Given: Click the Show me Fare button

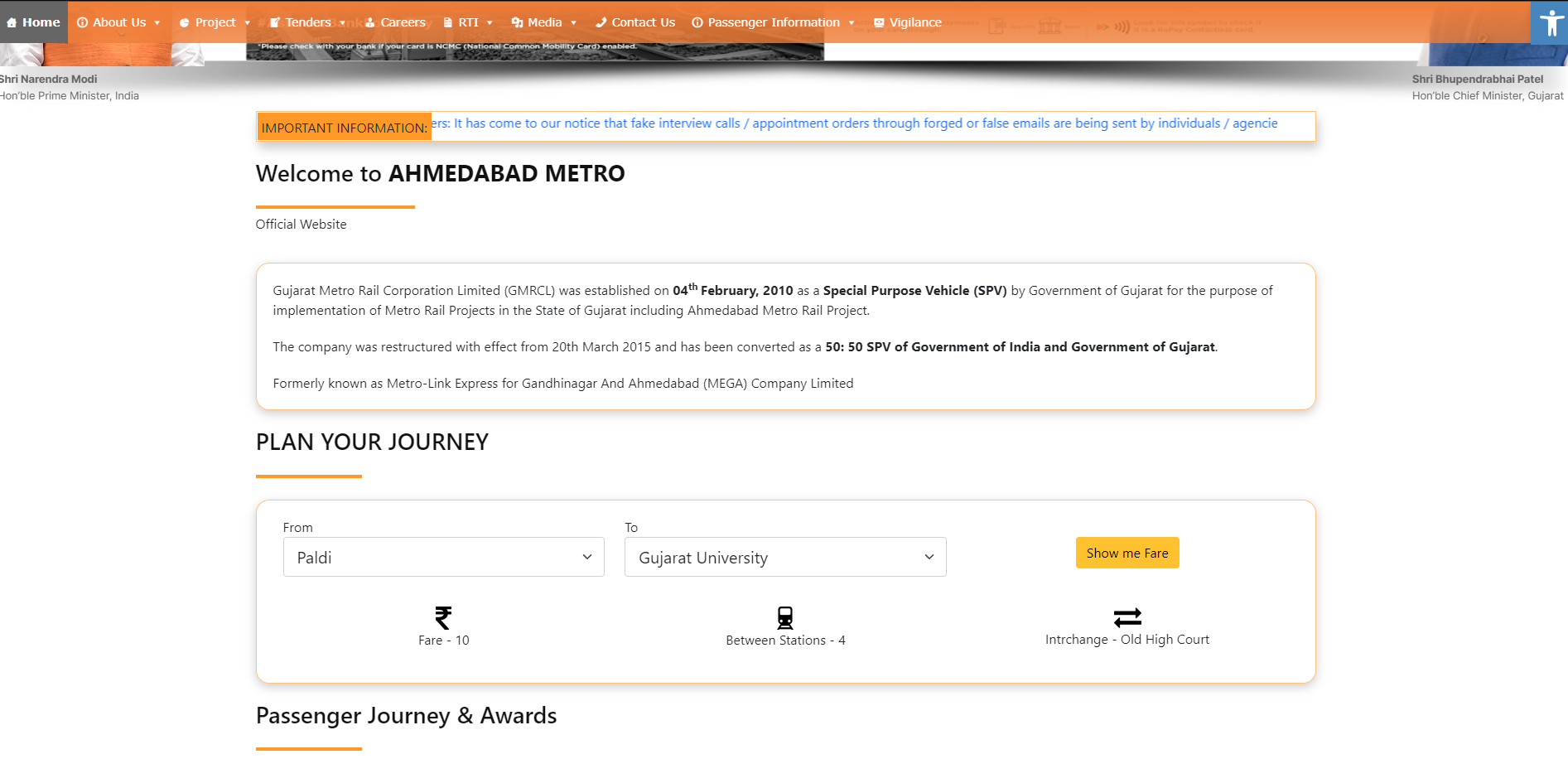Looking at the screenshot, I should coord(1127,553).
